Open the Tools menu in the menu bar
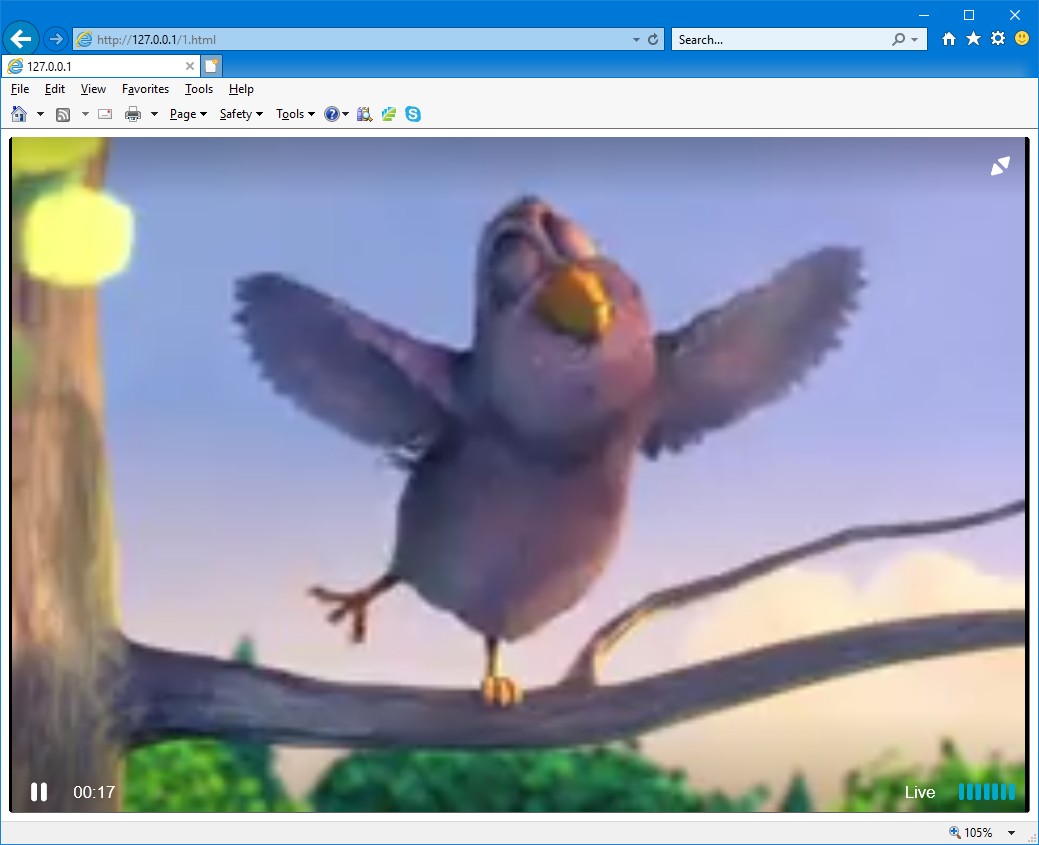Image resolution: width=1039 pixels, height=845 pixels. (x=199, y=89)
